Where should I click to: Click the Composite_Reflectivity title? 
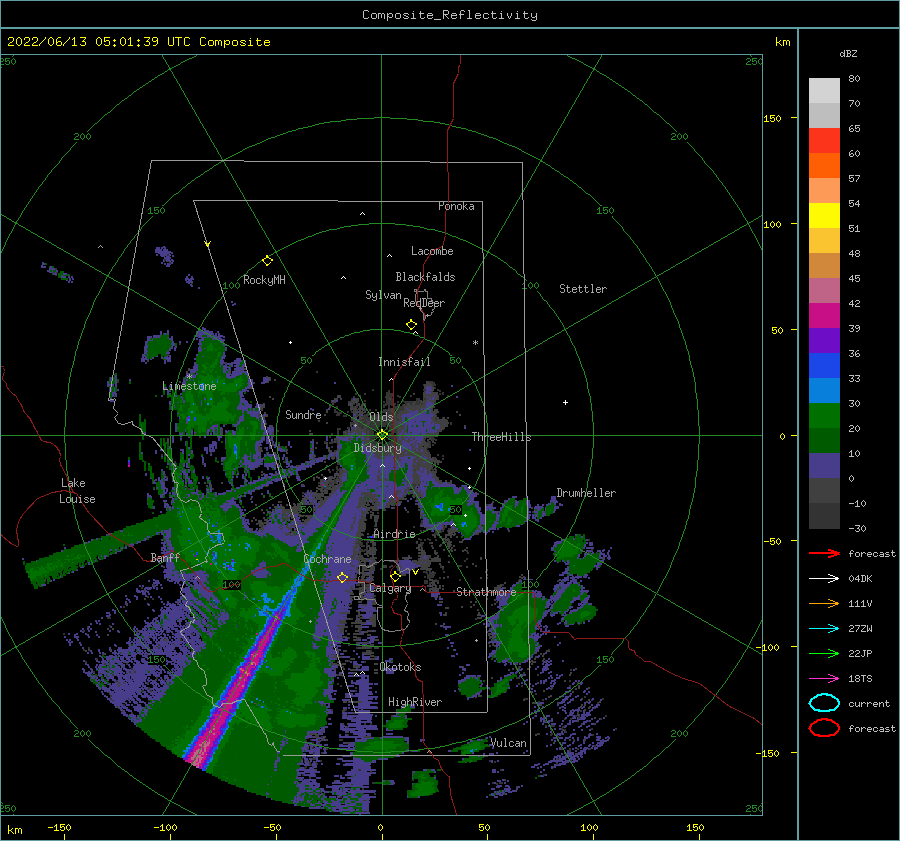[x=450, y=15]
